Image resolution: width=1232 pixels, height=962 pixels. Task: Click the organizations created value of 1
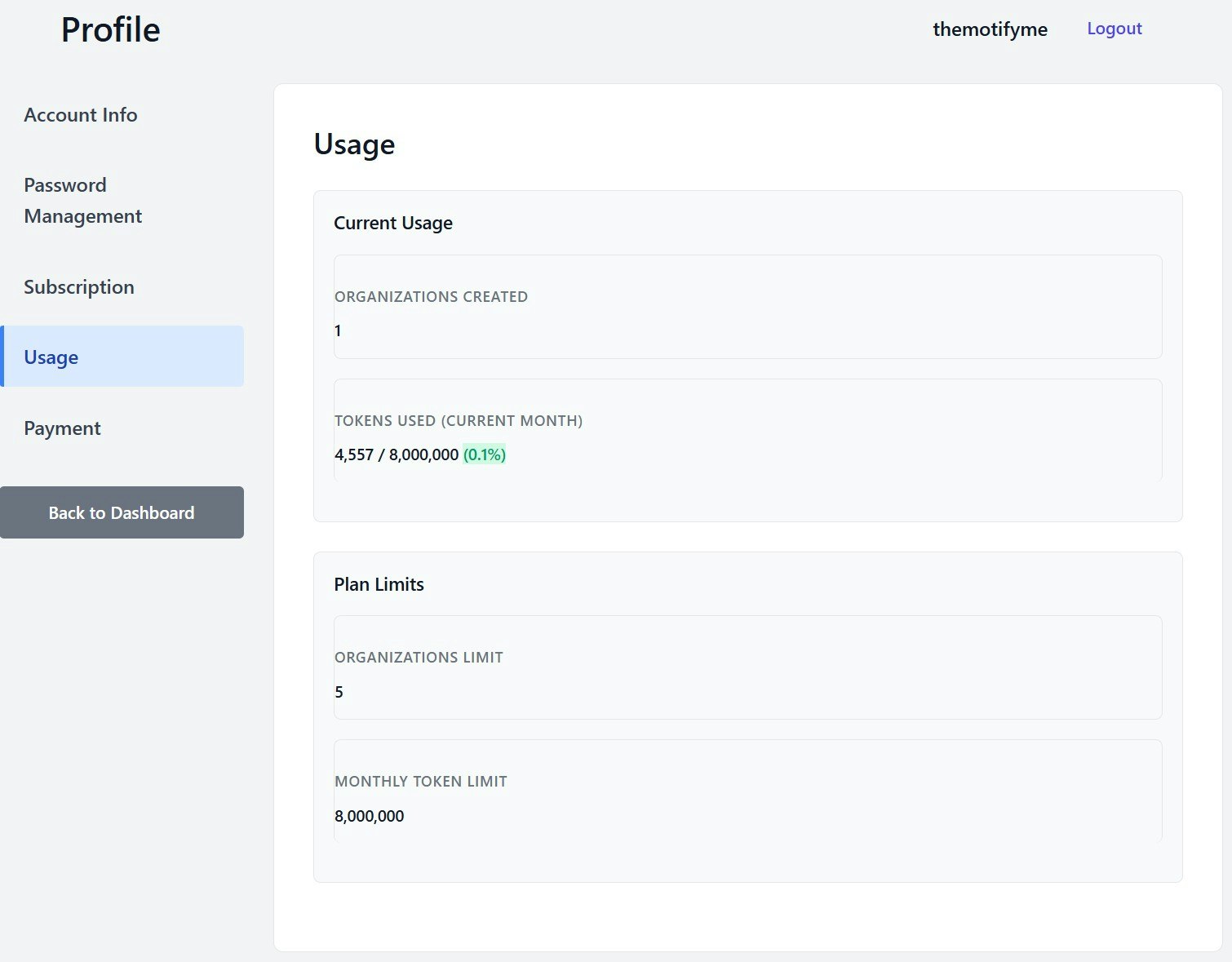click(x=337, y=330)
